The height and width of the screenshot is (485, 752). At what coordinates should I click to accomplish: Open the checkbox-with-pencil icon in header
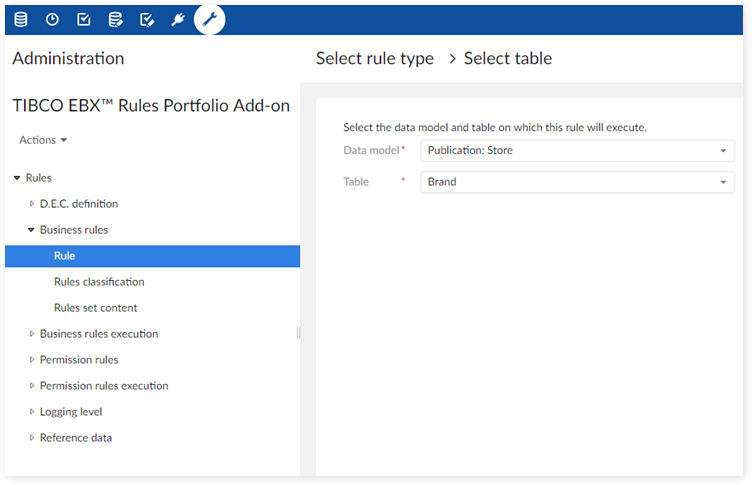pos(147,20)
